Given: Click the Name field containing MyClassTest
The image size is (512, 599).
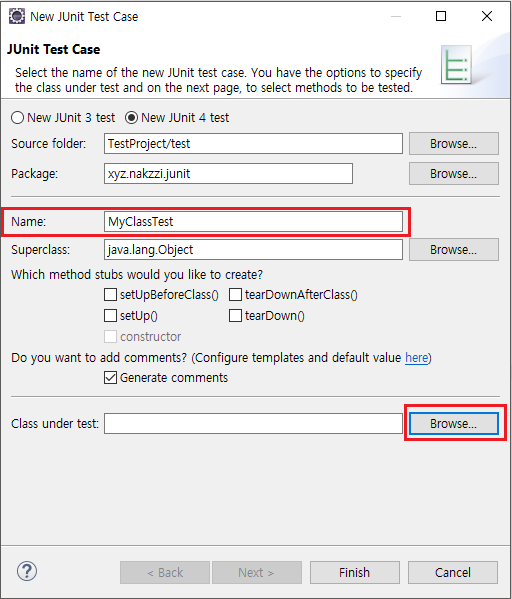Looking at the screenshot, I should click(253, 222).
